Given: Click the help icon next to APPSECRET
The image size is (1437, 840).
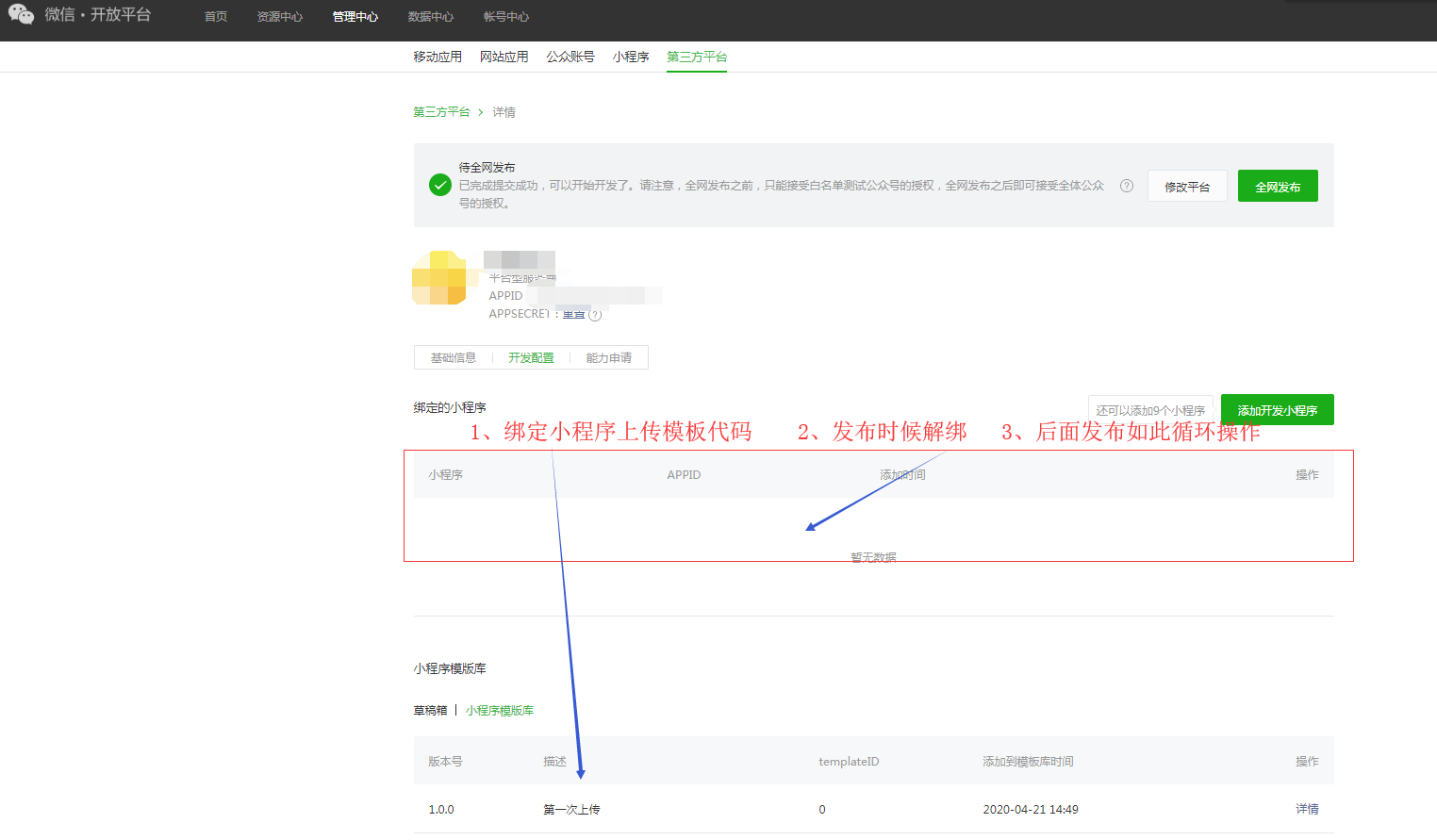Looking at the screenshot, I should [595, 315].
